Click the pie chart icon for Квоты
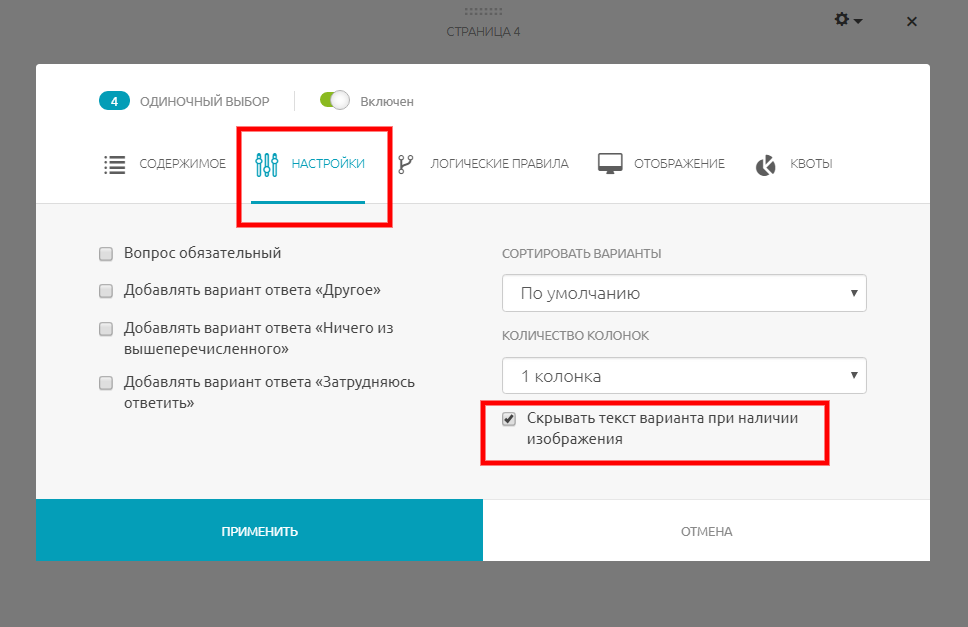968x627 pixels. [766, 165]
